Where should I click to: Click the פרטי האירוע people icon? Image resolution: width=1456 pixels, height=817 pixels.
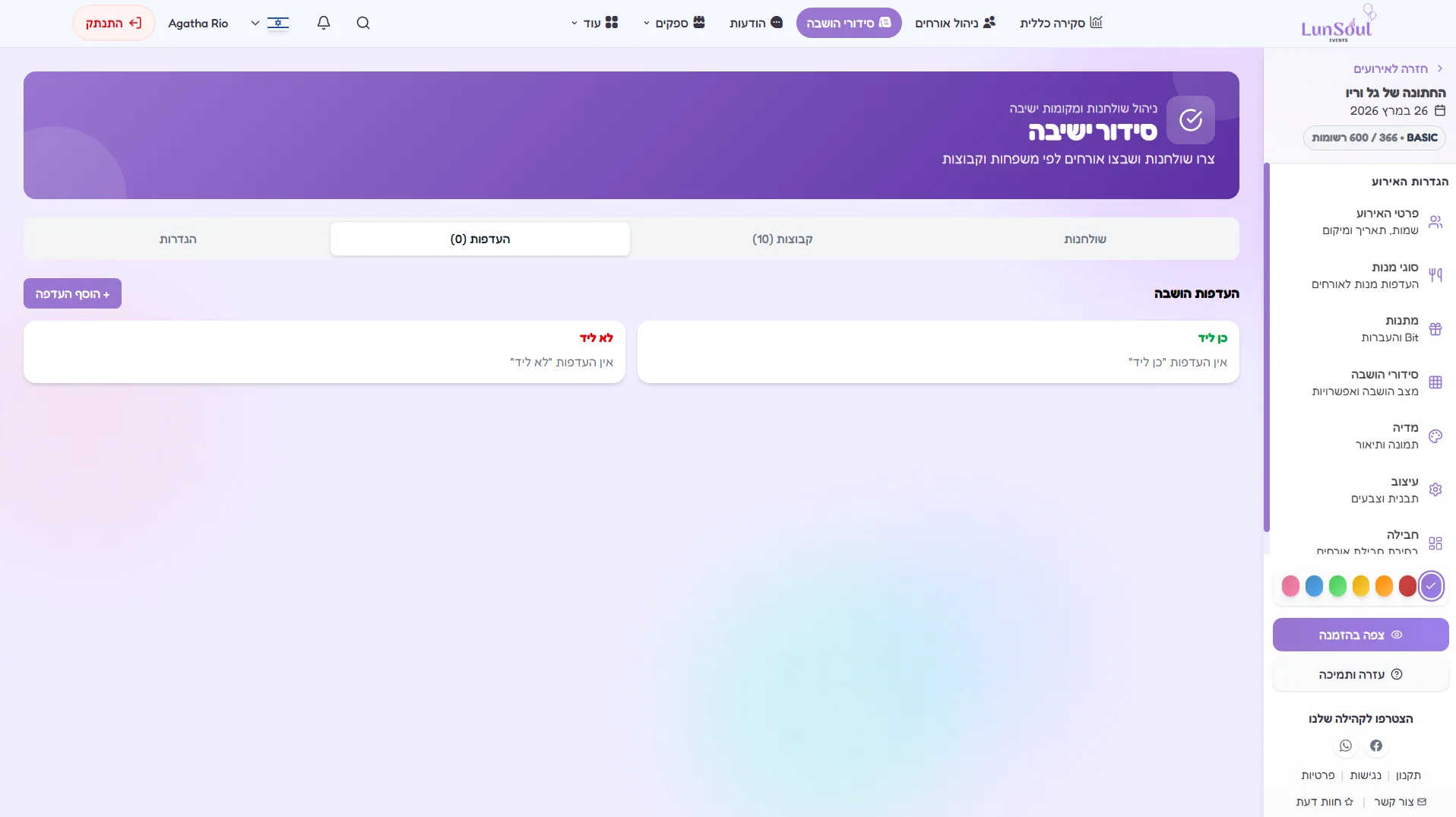click(1435, 222)
